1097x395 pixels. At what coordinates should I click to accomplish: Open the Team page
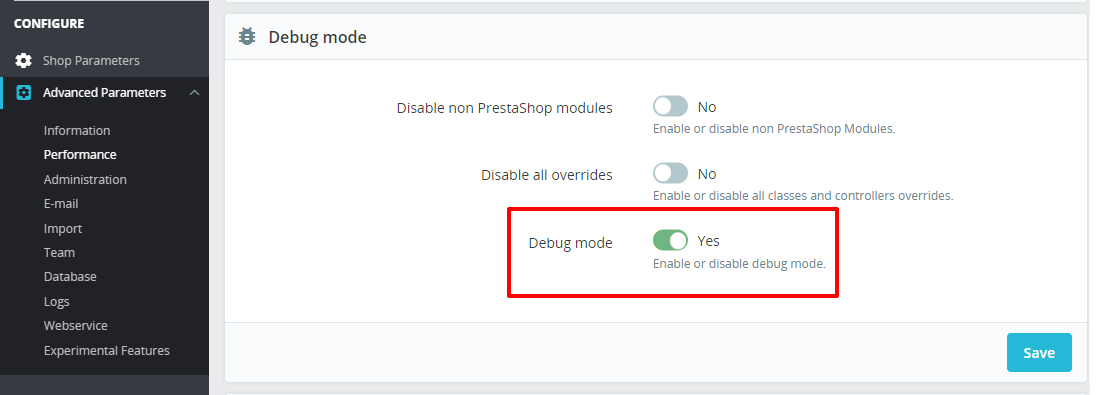(59, 252)
